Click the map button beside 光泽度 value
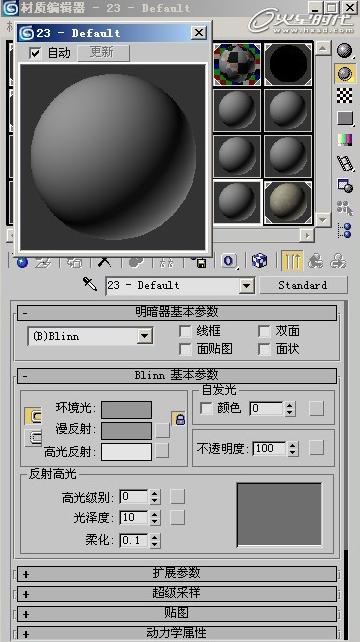 [x=178, y=518]
